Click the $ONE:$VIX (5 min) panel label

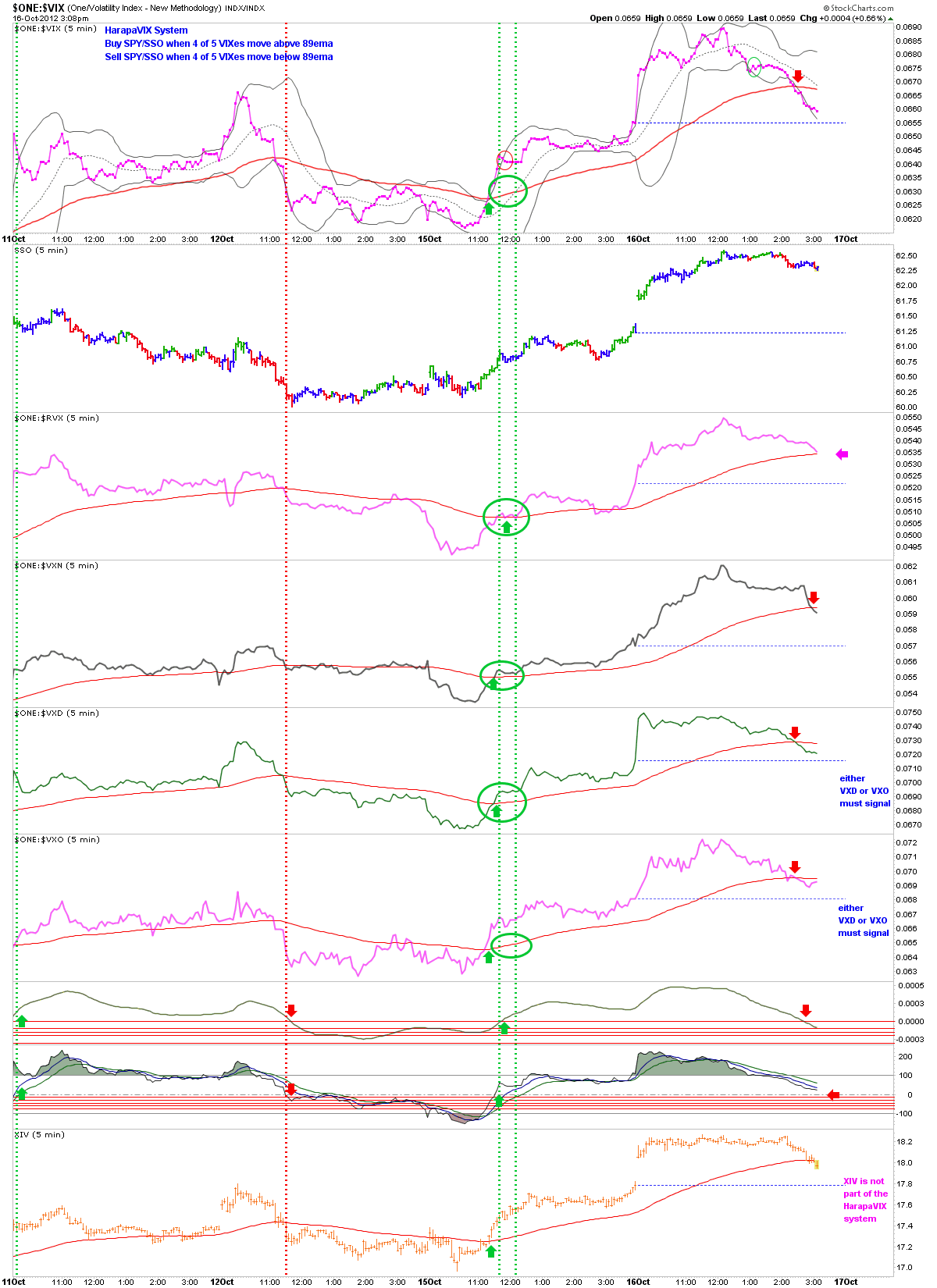pos(55,28)
